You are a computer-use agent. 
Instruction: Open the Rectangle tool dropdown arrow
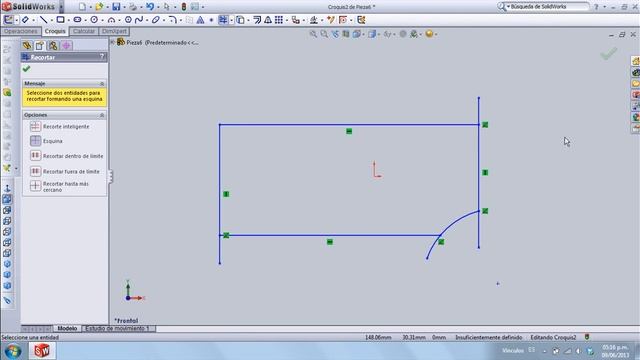pos(68,20)
